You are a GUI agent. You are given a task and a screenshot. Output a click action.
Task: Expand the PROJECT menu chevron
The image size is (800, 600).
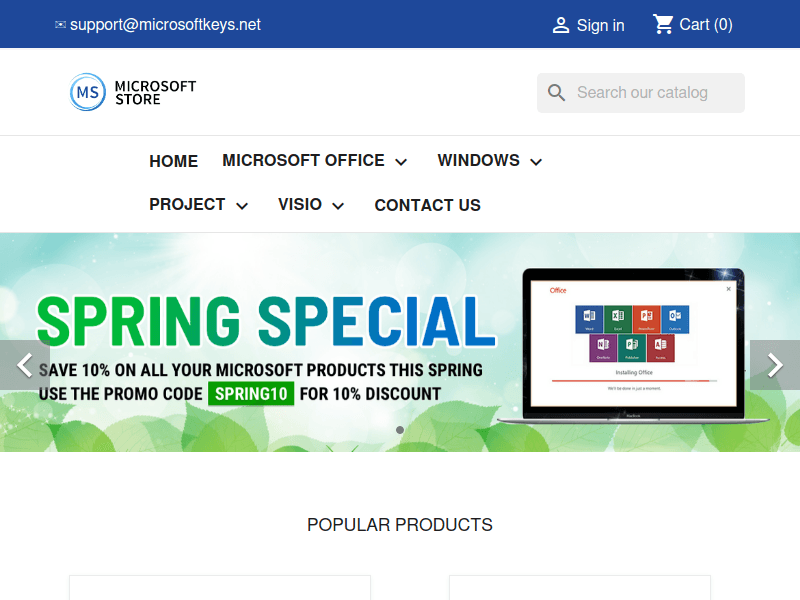[242, 205]
